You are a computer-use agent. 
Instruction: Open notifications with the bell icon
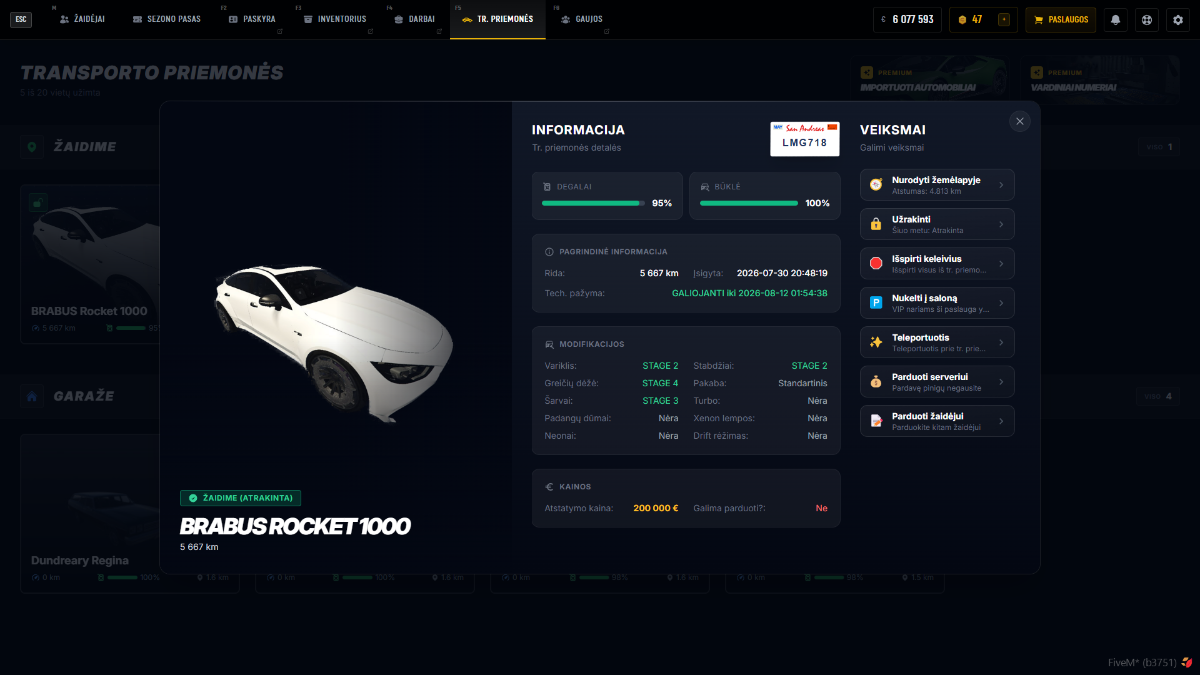click(1115, 19)
